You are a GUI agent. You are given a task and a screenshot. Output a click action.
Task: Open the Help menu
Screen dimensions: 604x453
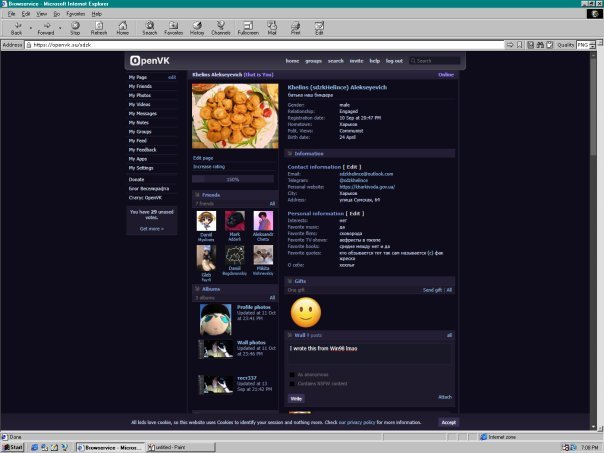[x=97, y=14]
